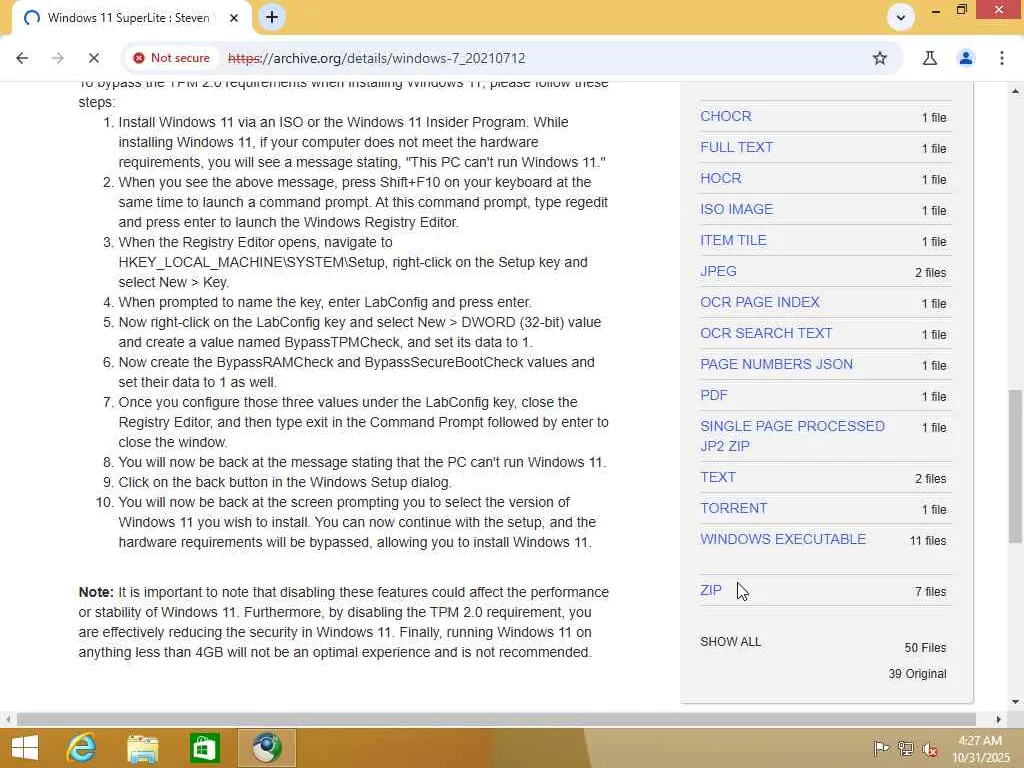Screen dimensions: 1024x768
Task: Launch Internet Explorer from the taskbar
Action: [81, 748]
